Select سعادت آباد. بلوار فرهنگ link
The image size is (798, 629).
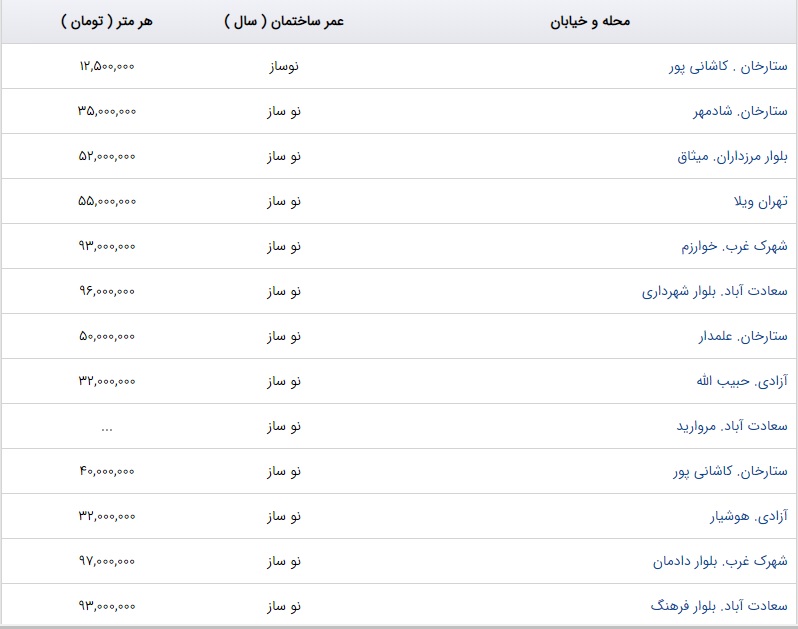pyautogui.click(x=721, y=606)
